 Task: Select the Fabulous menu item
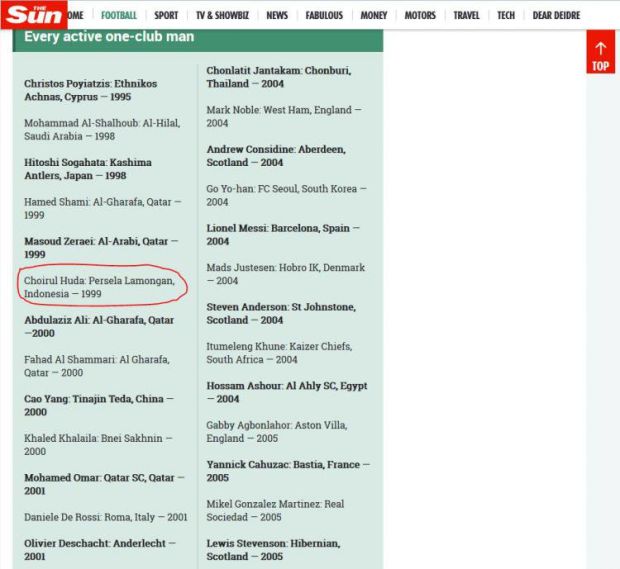[x=324, y=15]
